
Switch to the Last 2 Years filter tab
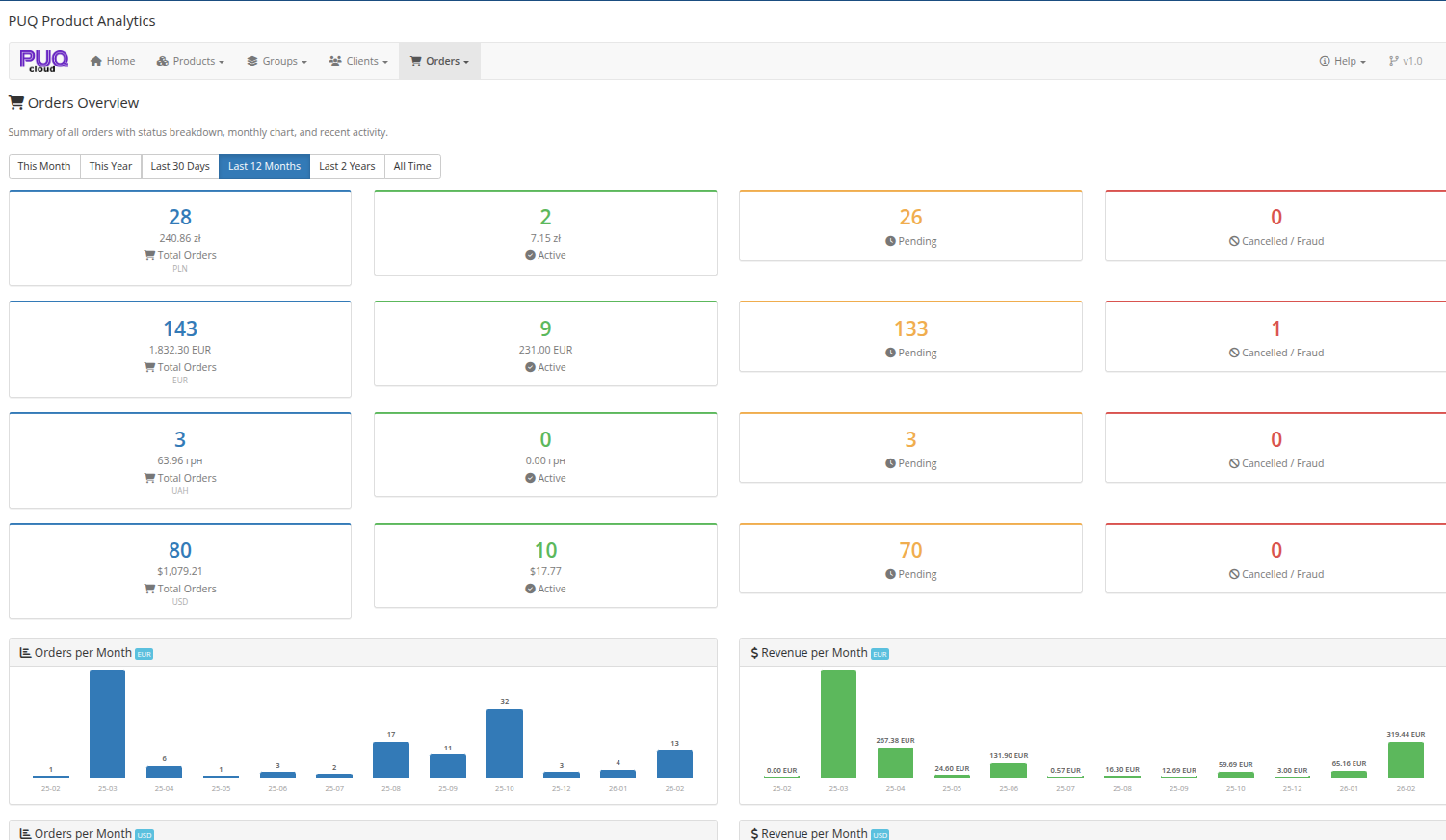pyautogui.click(x=346, y=166)
